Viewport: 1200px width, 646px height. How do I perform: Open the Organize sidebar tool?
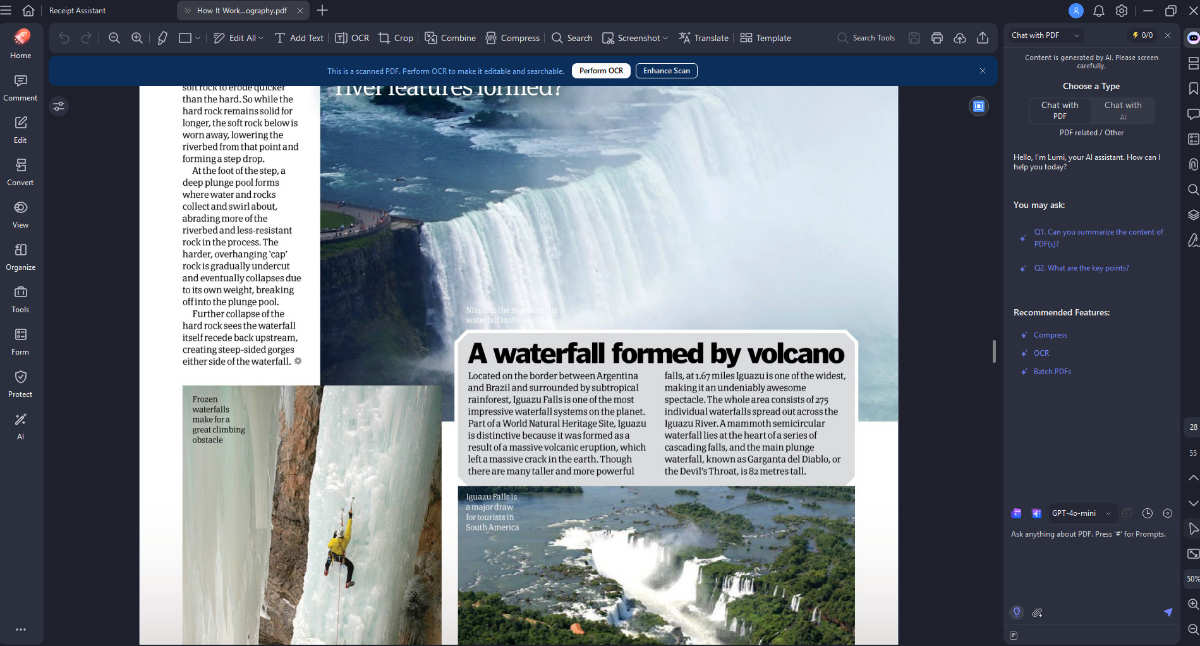coord(20,256)
